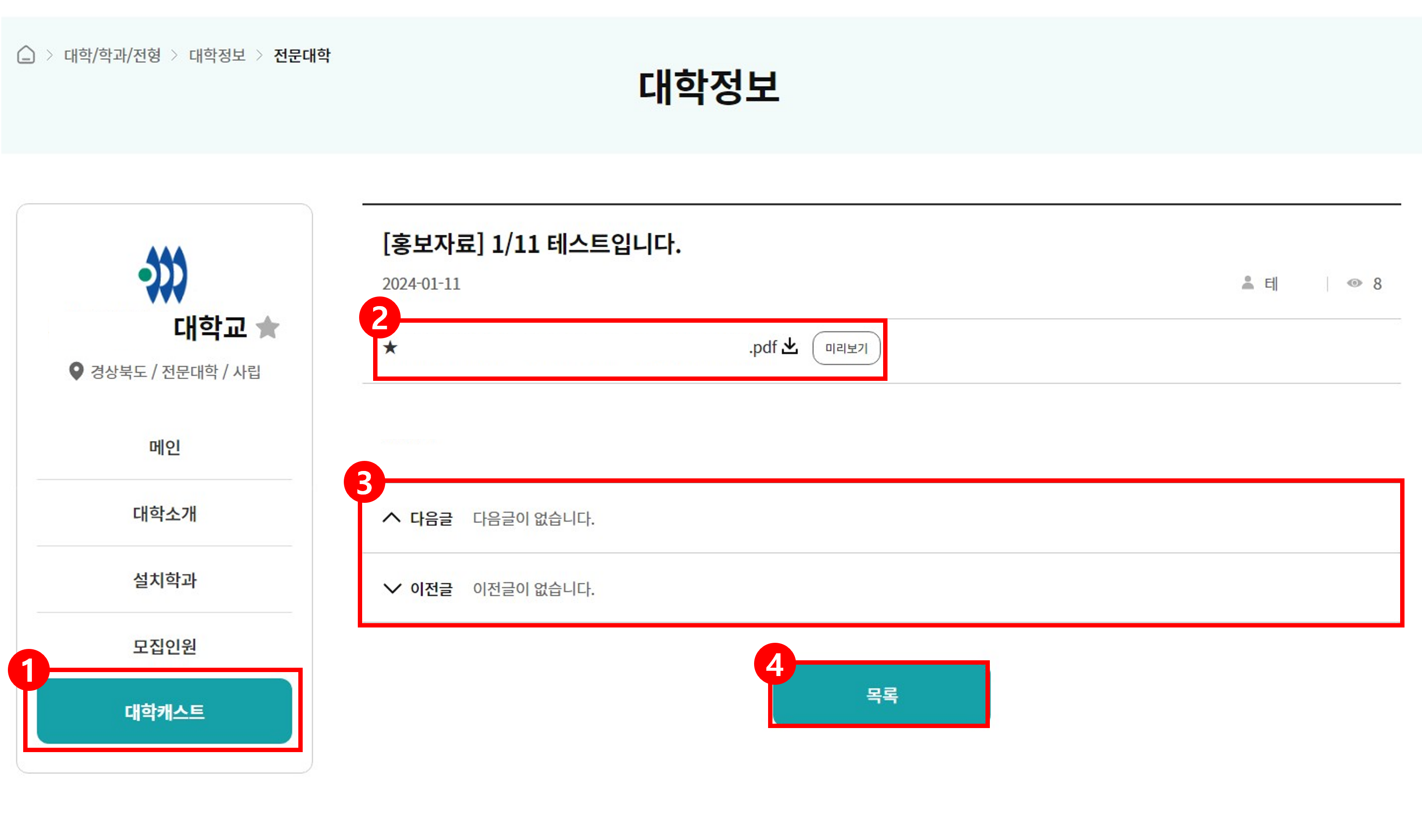
Task: Open the 대학소개 sidebar menu
Action: pyautogui.click(x=164, y=513)
